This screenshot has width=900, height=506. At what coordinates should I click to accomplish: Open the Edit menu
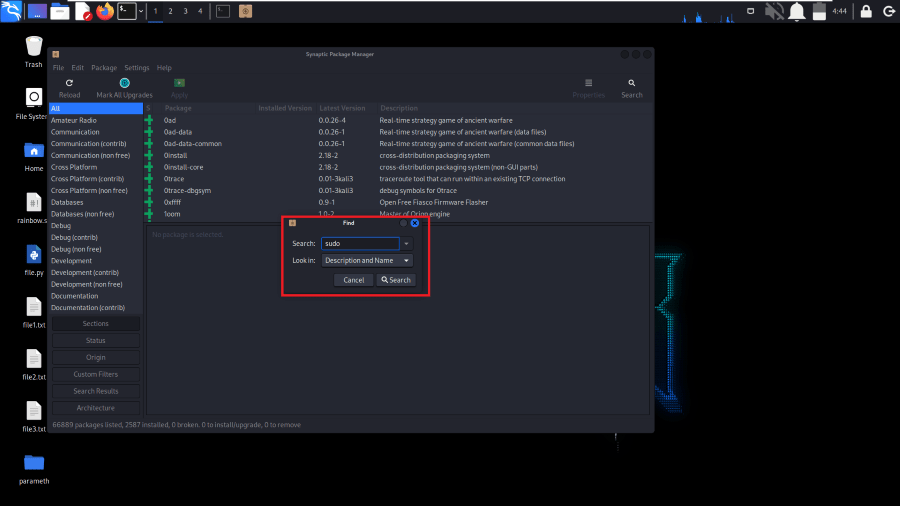click(x=77, y=68)
